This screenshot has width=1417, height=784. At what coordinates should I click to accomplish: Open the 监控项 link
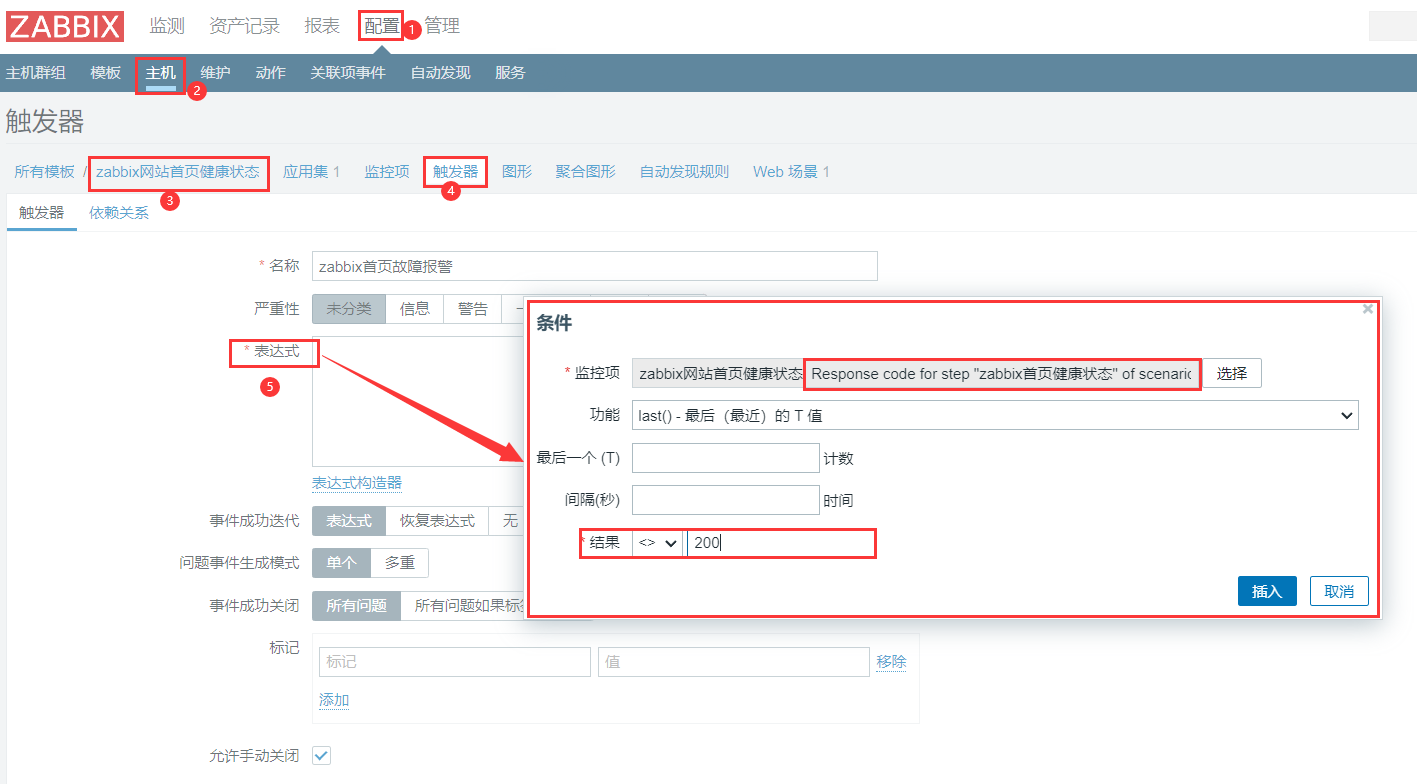pyautogui.click(x=387, y=172)
